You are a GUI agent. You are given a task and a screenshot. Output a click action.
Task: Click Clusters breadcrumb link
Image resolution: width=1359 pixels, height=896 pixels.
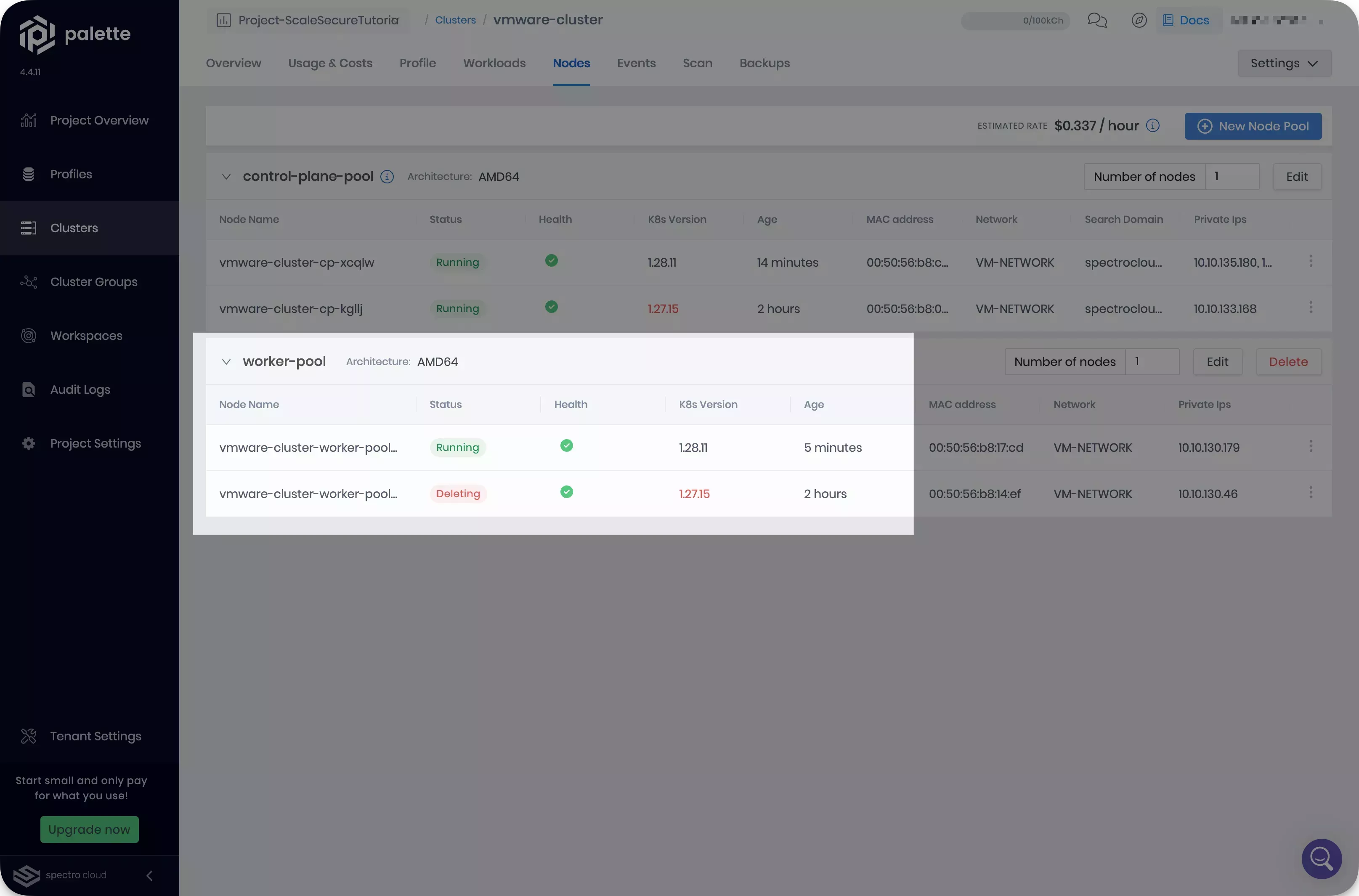pyautogui.click(x=455, y=20)
